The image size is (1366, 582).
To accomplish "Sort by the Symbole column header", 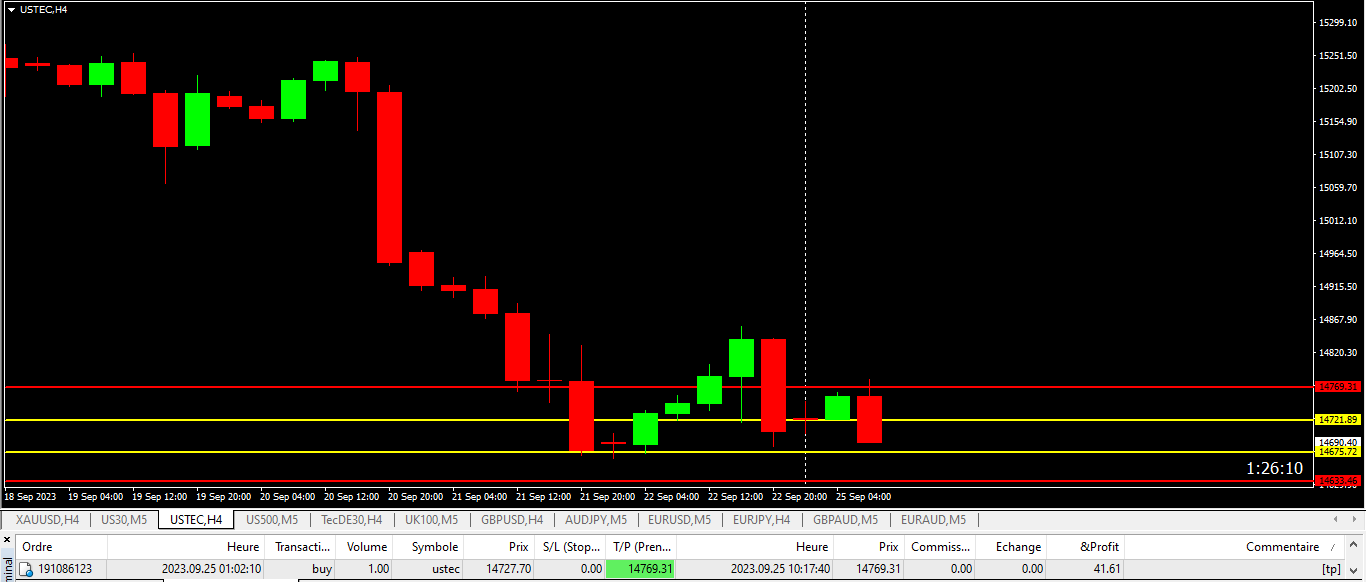I will point(428,547).
